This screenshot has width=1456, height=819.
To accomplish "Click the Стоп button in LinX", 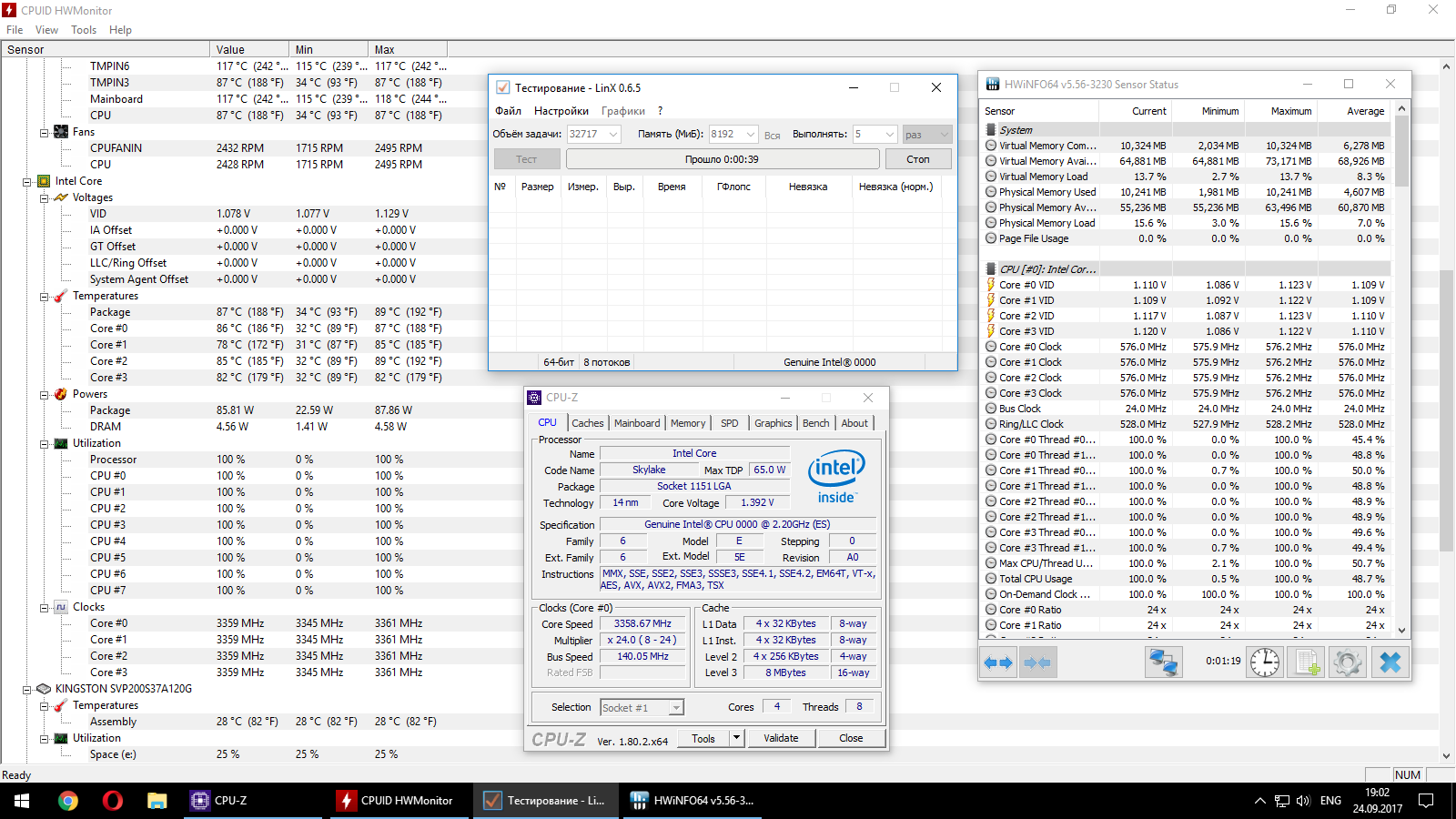I will 918,159.
